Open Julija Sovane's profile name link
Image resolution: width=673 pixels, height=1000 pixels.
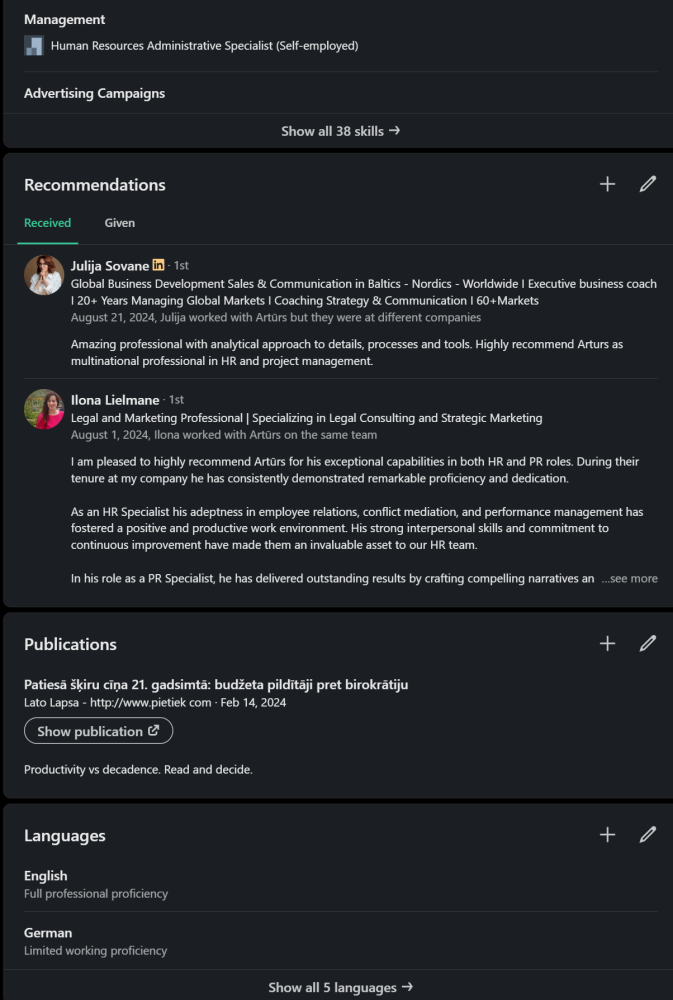(x=110, y=265)
